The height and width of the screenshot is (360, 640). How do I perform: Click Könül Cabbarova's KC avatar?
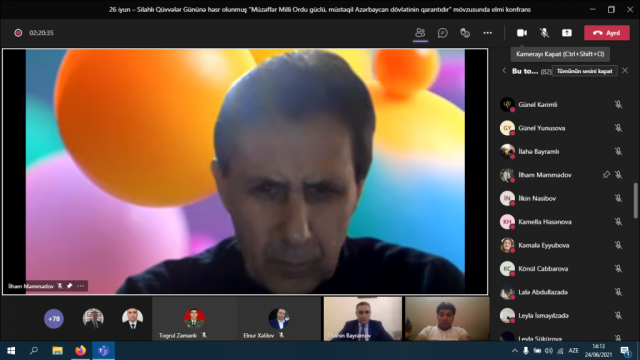click(x=507, y=269)
